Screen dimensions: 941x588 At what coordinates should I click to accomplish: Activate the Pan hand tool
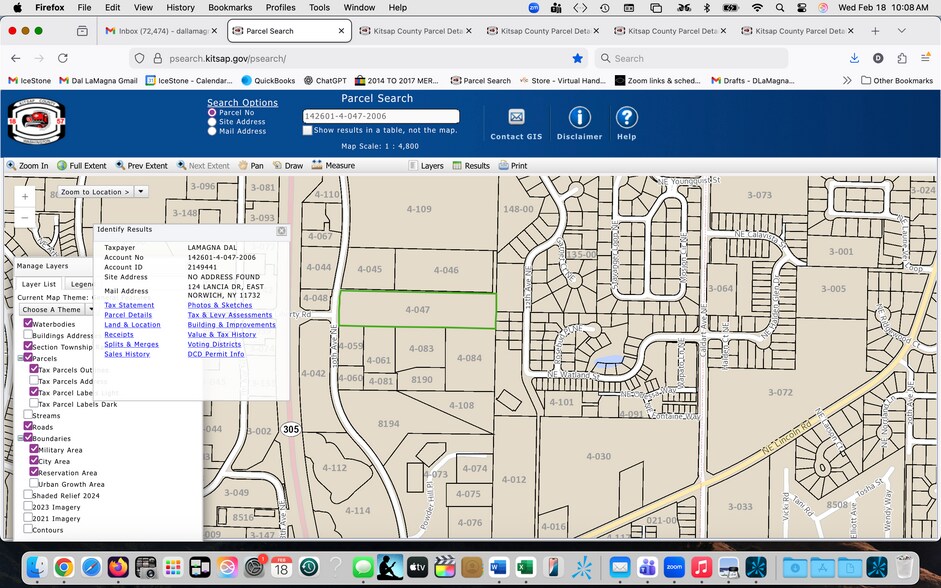click(x=250, y=166)
